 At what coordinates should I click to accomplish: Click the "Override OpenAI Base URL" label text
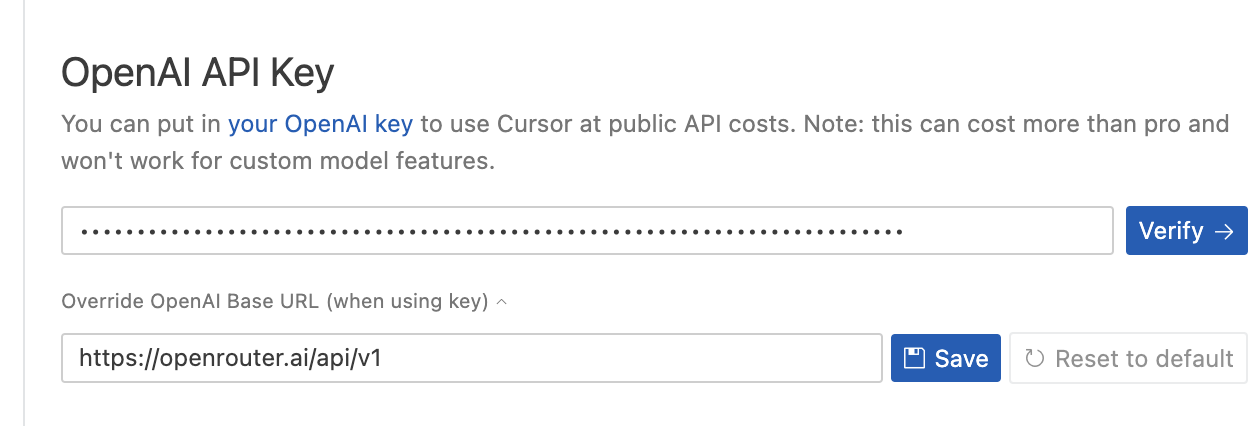click(x=191, y=301)
